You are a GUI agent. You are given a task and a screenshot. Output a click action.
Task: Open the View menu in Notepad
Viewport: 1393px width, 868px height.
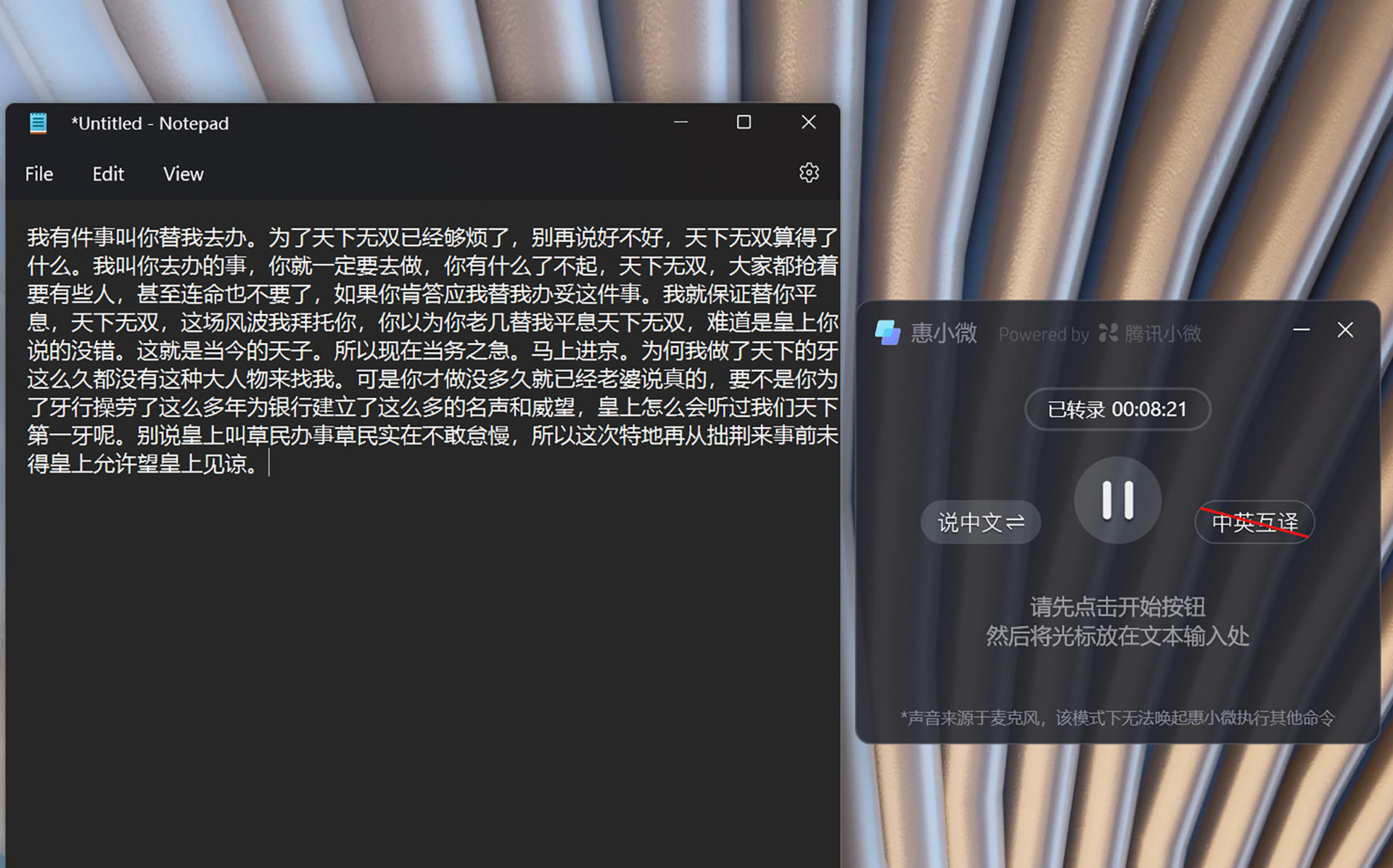coord(182,173)
